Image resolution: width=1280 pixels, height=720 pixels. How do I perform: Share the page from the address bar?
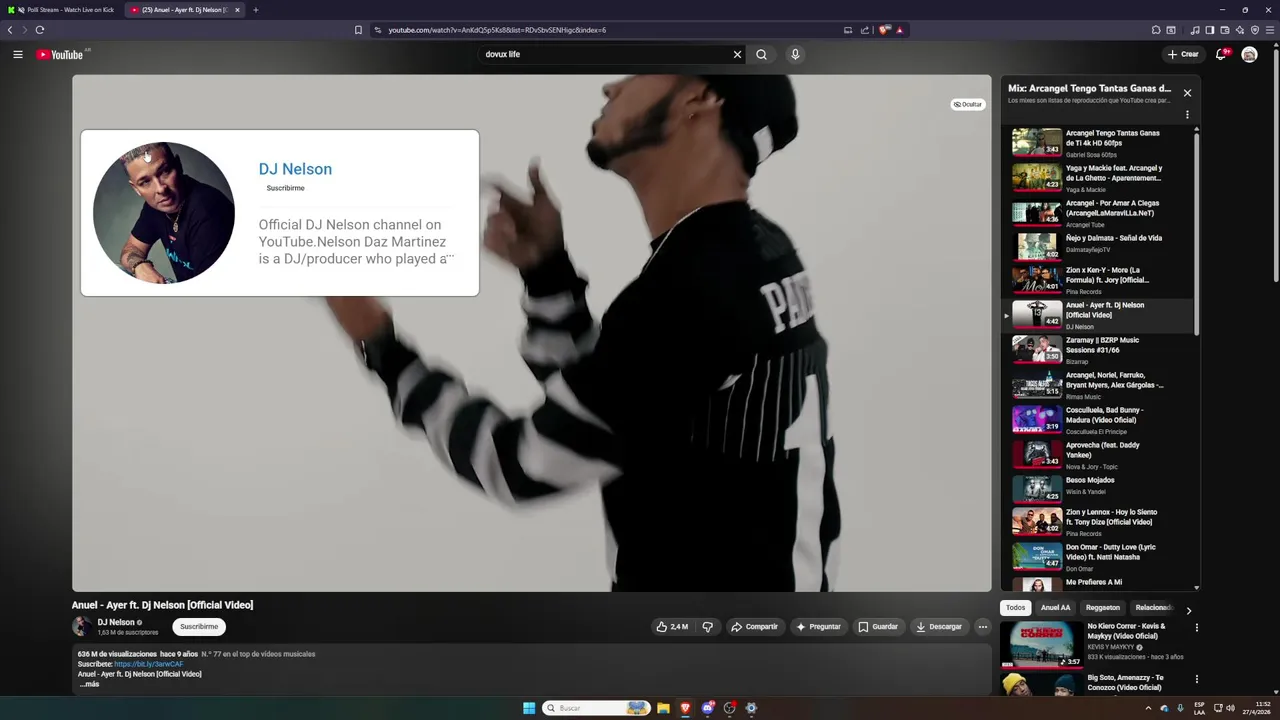pos(865,30)
